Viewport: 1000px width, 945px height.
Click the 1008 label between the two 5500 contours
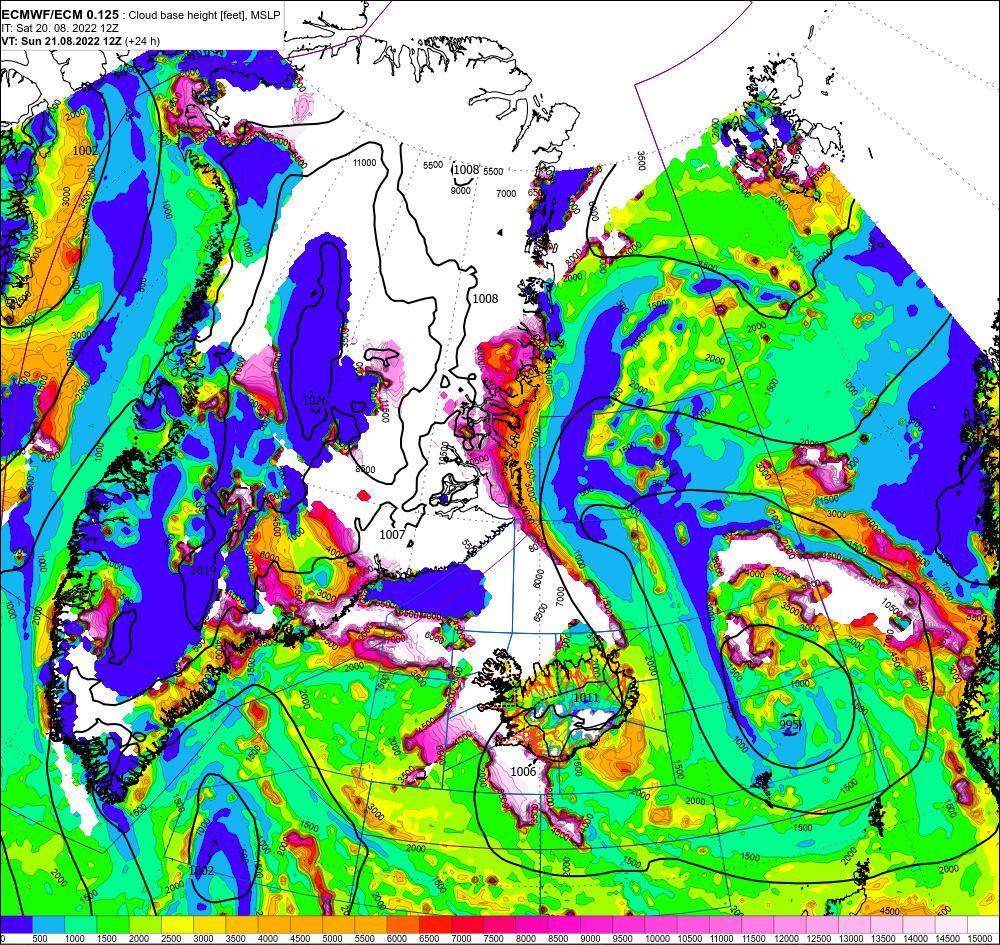pos(466,170)
